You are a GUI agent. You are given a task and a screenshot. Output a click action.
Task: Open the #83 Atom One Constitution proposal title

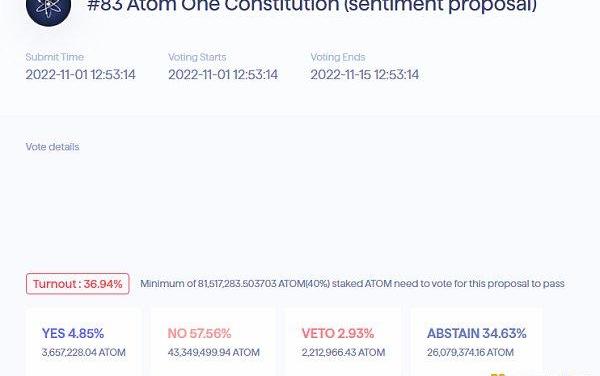(312, 7)
